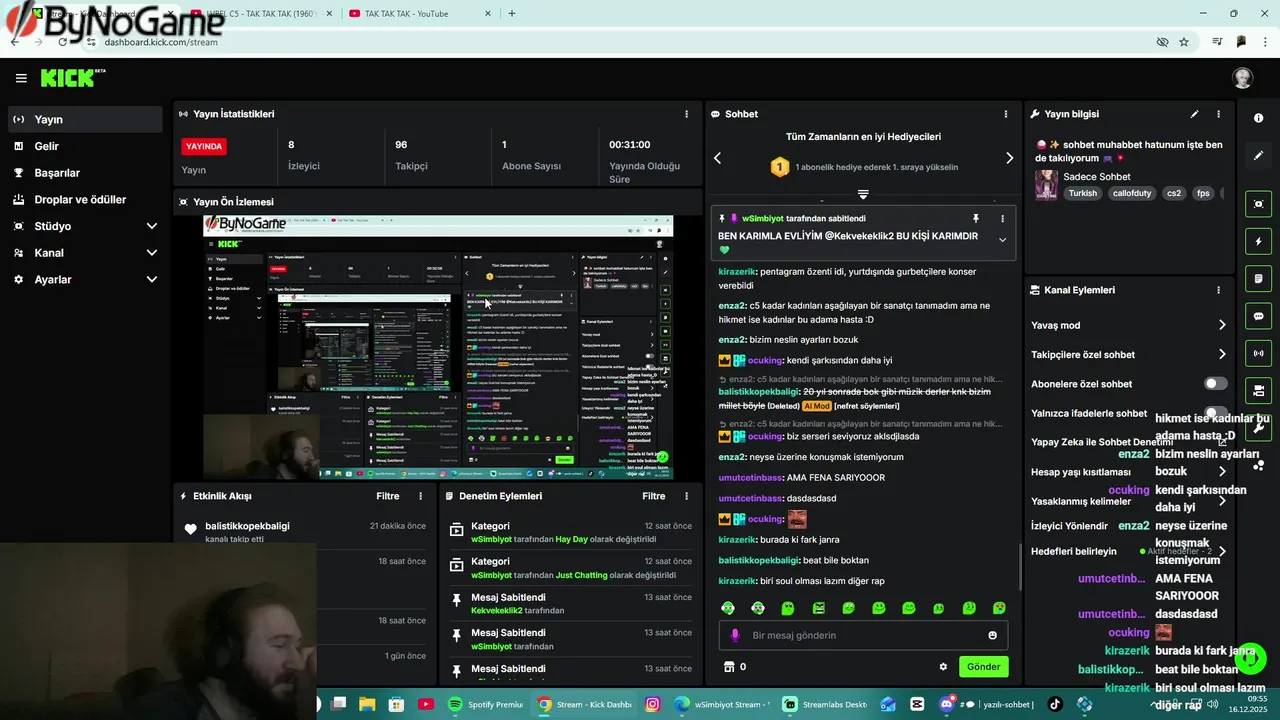The image size is (1280, 720).
Task: Click the red YAYINDA live badge
Action: coord(204,146)
